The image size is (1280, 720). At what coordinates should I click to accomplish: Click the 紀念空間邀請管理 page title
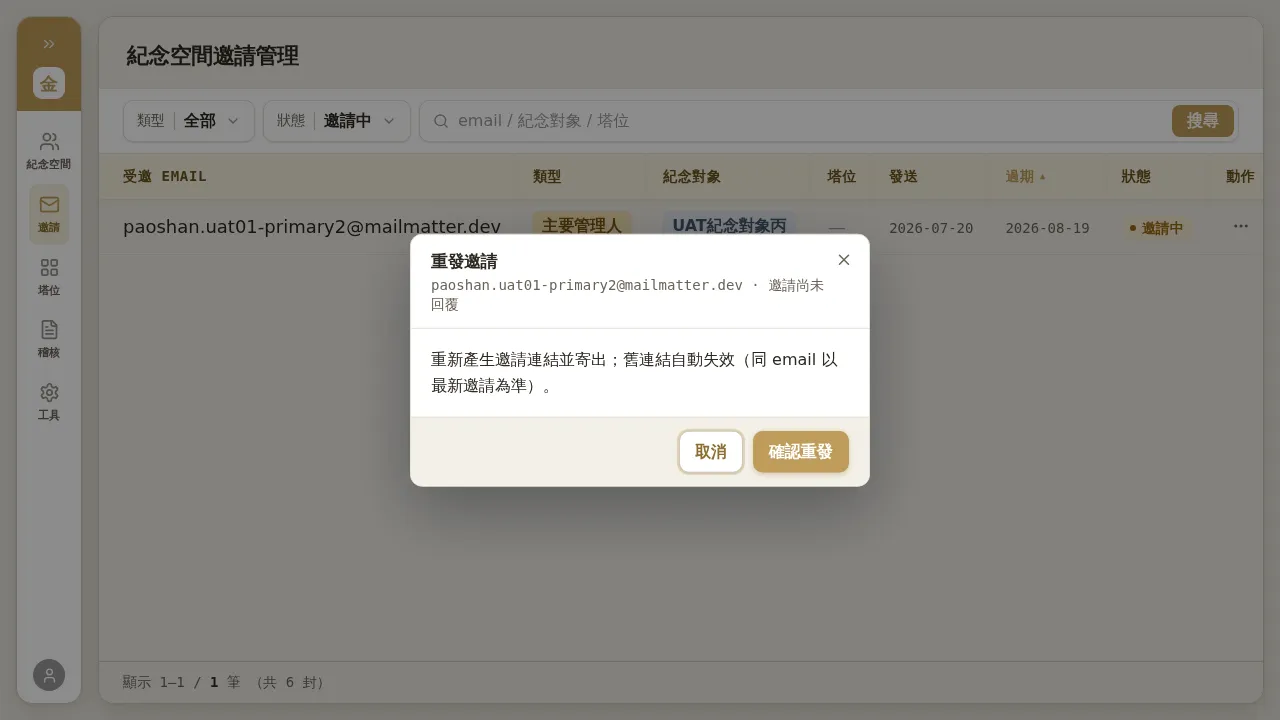tap(213, 56)
